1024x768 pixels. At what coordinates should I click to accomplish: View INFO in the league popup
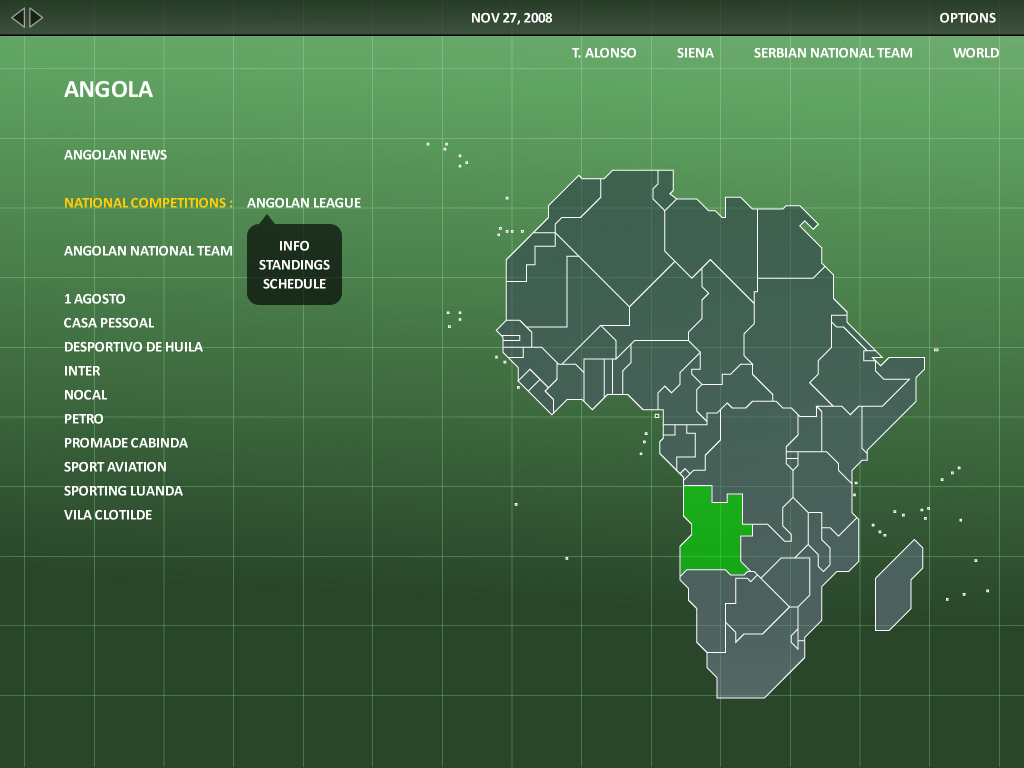[x=293, y=245]
